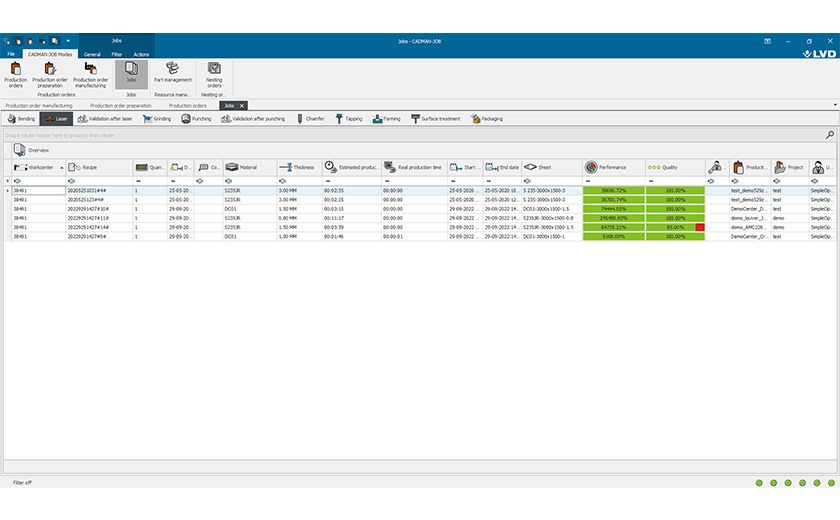Select recipe 20229291427#9# cell
This screenshot has height=520, width=840.
[x=99, y=236]
